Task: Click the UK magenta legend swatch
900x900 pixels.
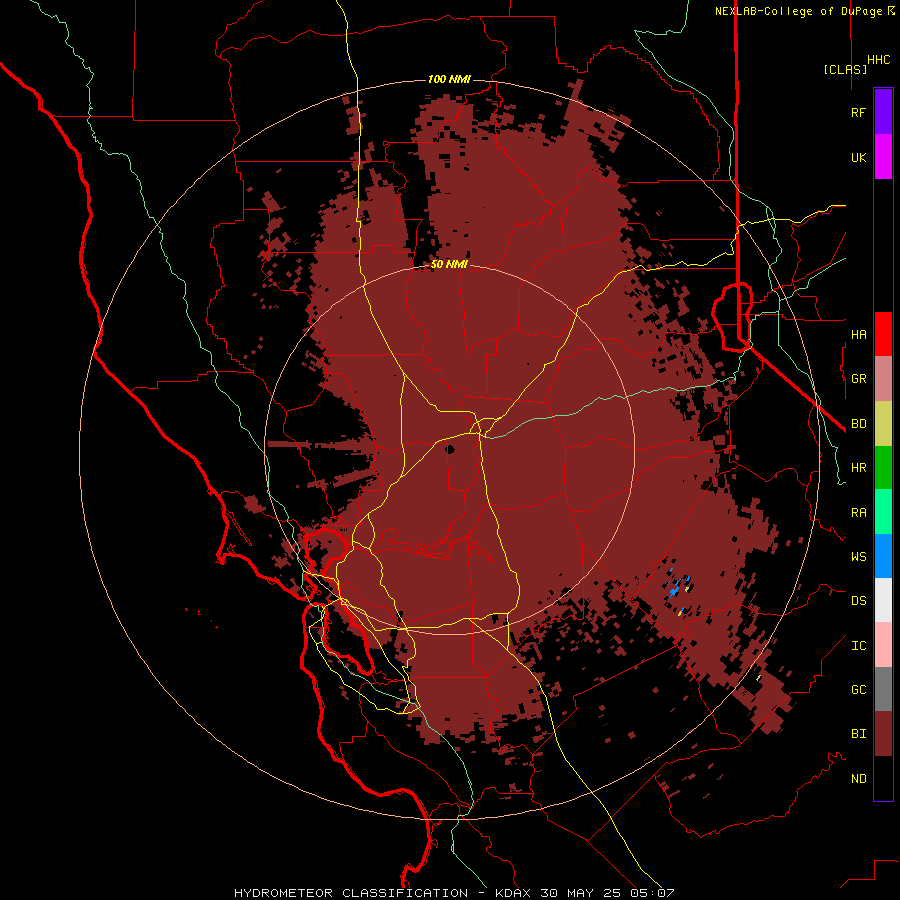Action: pyautogui.click(x=883, y=157)
